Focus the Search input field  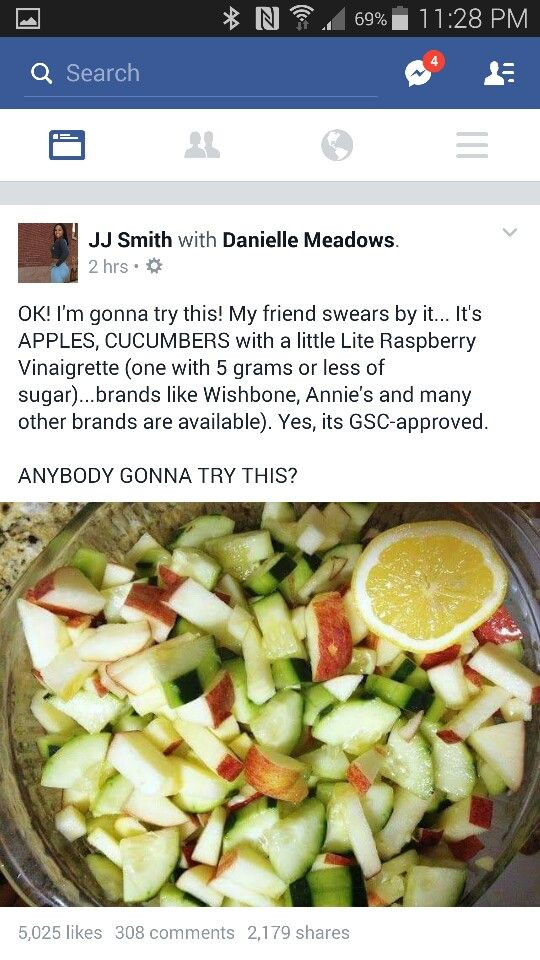[201, 73]
